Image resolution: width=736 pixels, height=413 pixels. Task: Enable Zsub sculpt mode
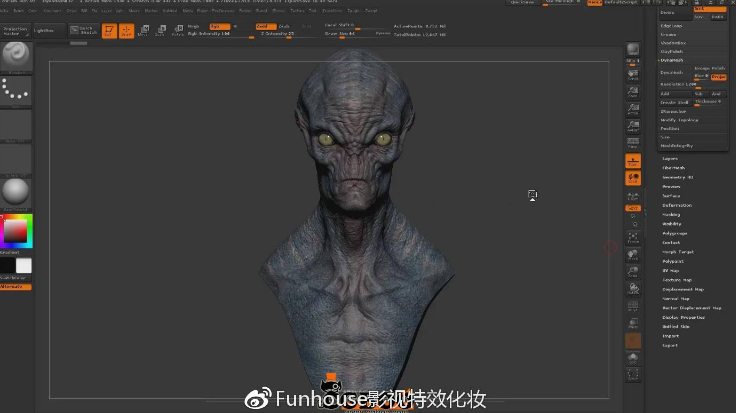pos(284,26)
